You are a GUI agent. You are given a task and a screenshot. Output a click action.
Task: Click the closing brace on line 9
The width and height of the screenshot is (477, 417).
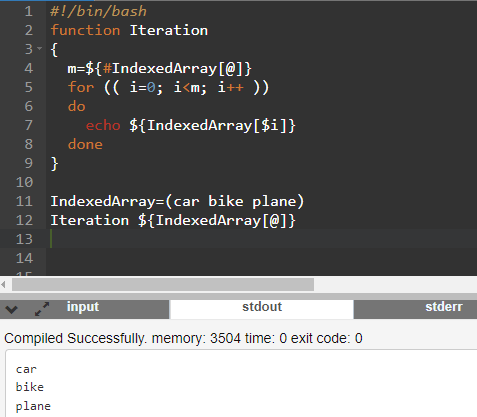coord(54,164)
